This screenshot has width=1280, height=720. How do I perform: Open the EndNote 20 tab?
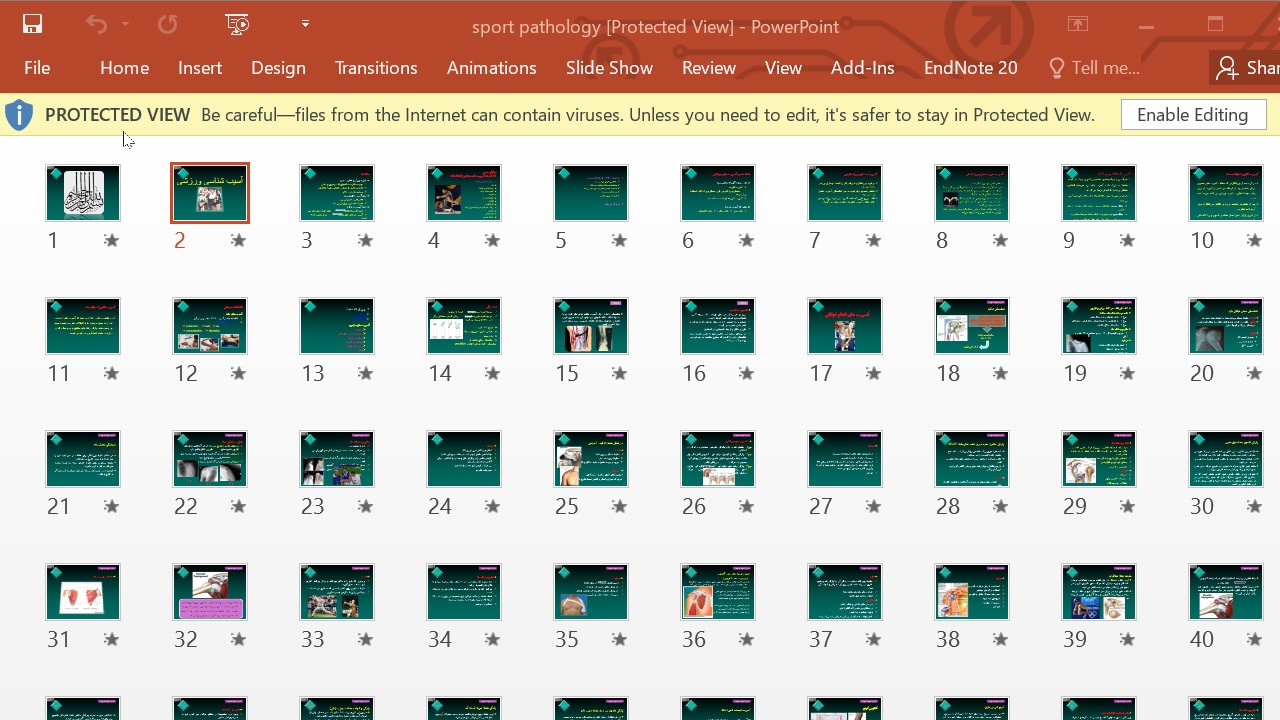970,68
